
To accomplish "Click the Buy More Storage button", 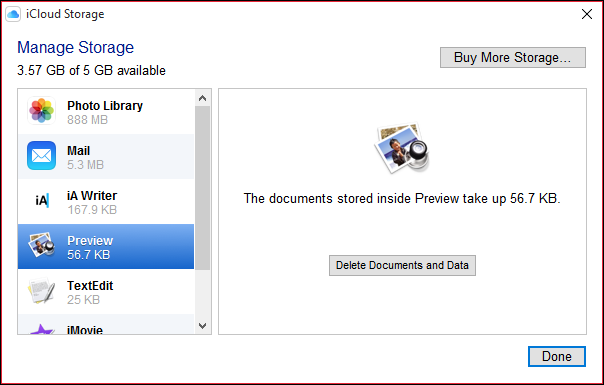I will point(513,57).
